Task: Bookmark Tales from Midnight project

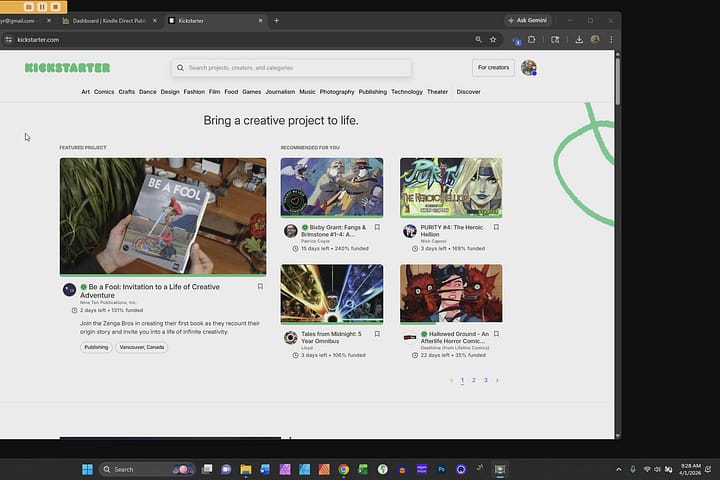Action: click(x=377, y=334)
